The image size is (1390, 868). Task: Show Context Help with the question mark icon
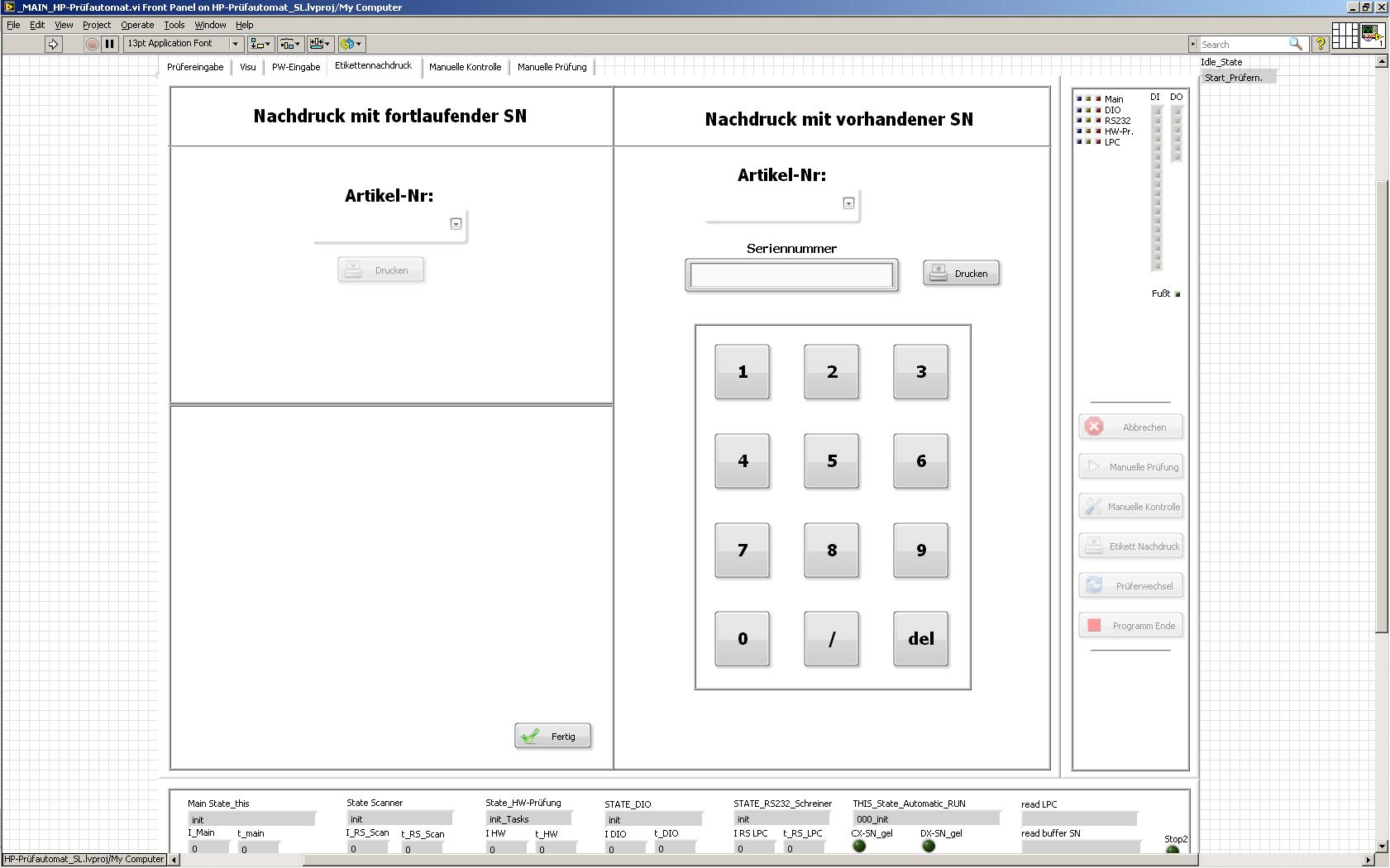point(1321,44)
